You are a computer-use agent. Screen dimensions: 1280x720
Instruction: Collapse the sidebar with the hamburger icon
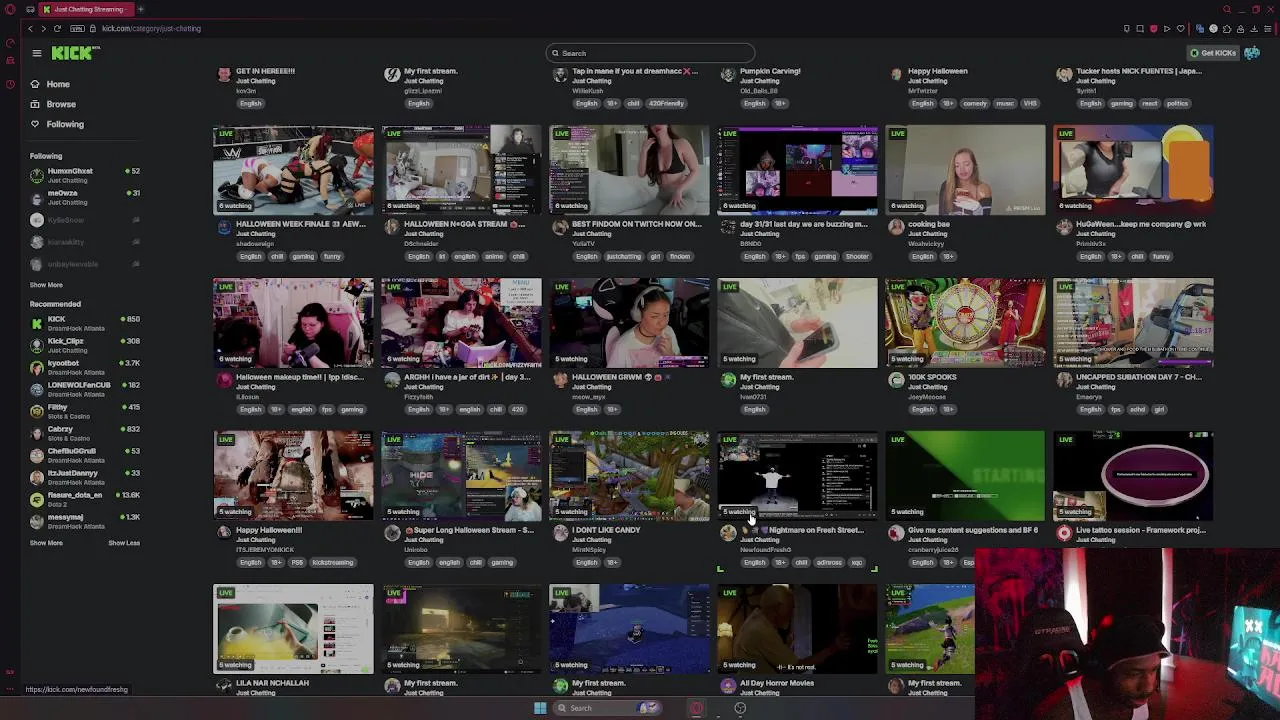pyautogui.click(x=36, y=53)
